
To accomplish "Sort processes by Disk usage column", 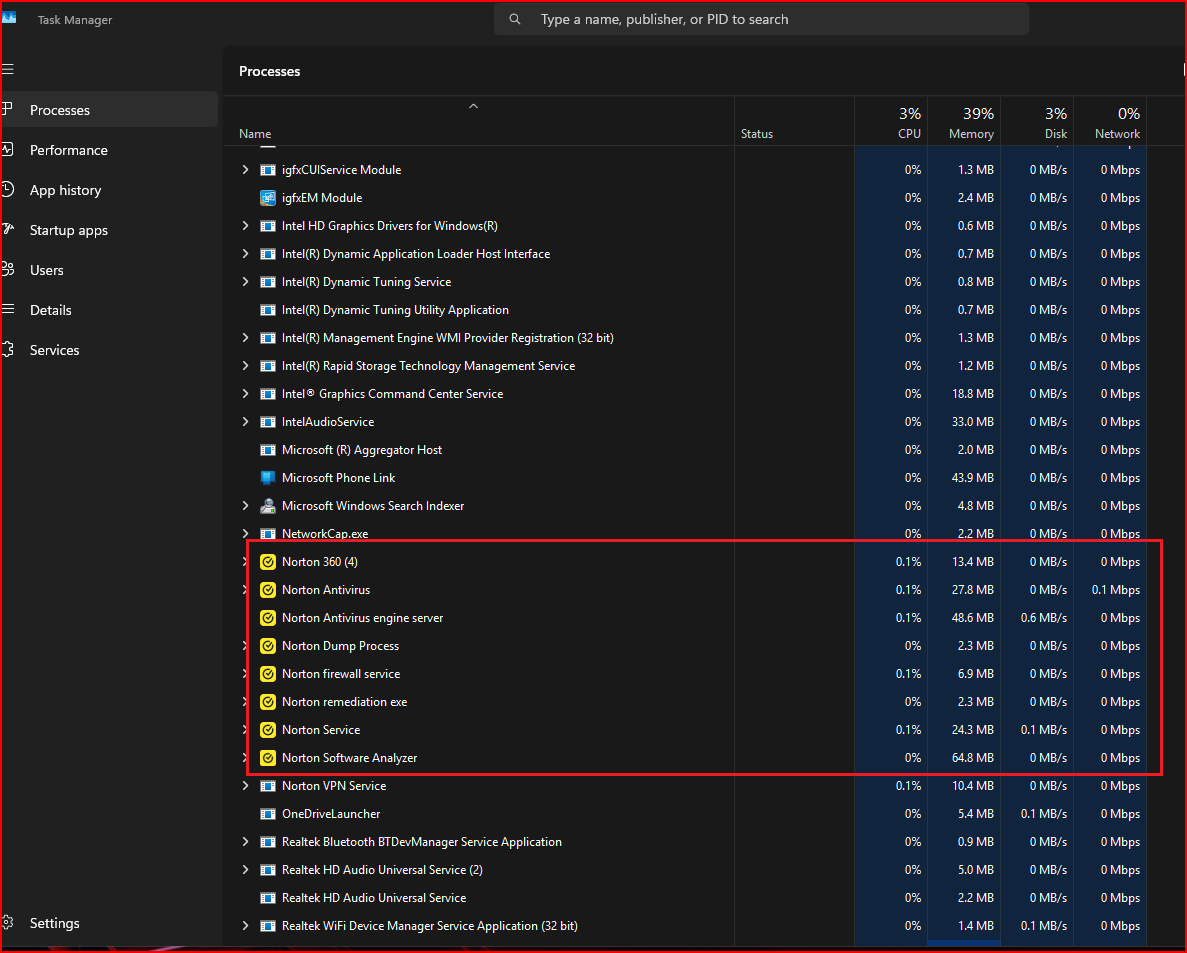I will click(1037, 121).
